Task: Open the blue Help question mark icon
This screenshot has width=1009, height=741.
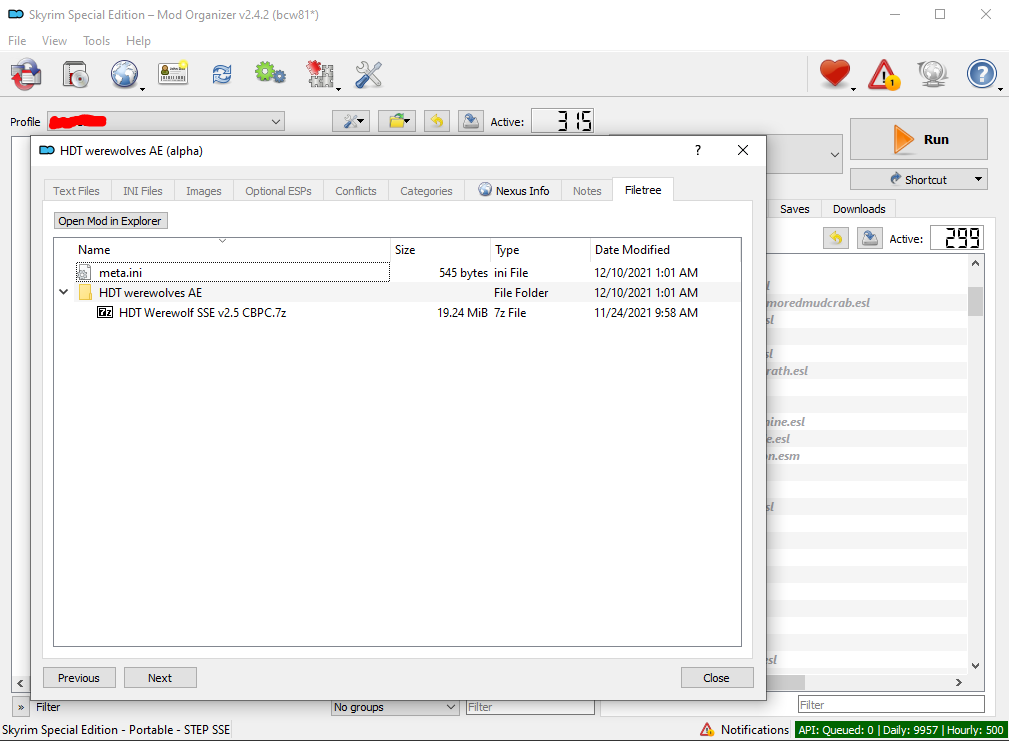Action: pos(981,74)
